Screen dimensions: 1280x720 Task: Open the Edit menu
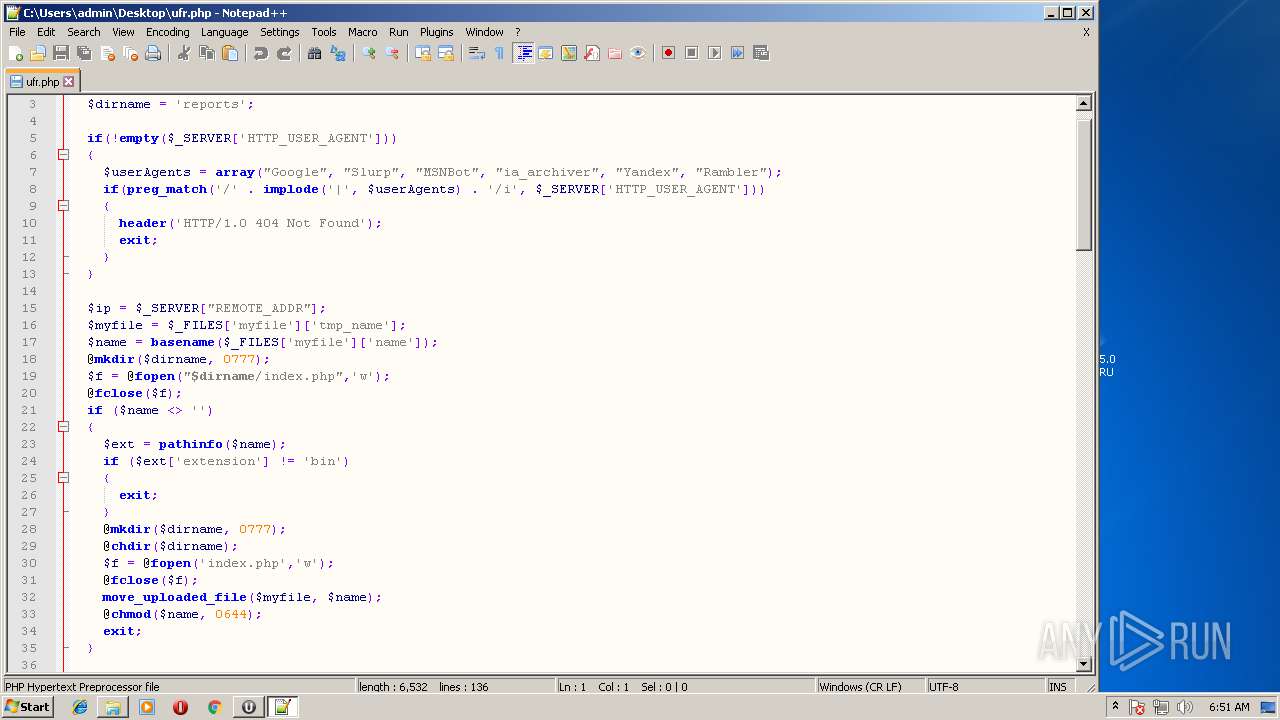click(46, 32)
